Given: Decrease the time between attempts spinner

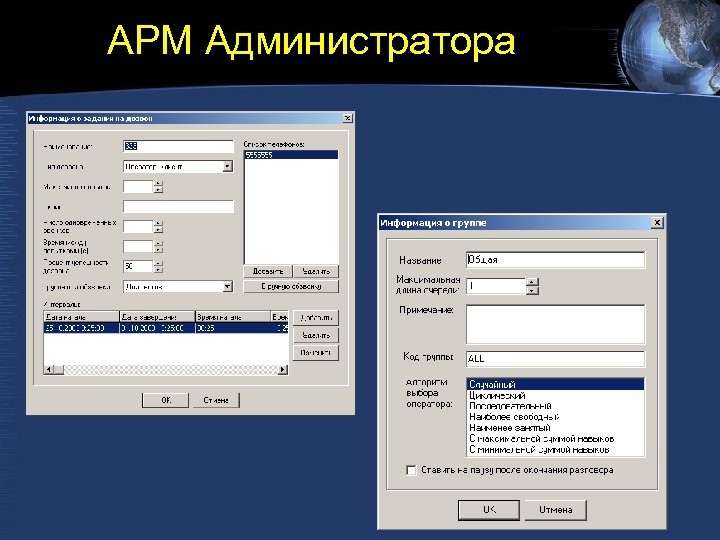Looking at the screenshot, I should click(158, 250).
